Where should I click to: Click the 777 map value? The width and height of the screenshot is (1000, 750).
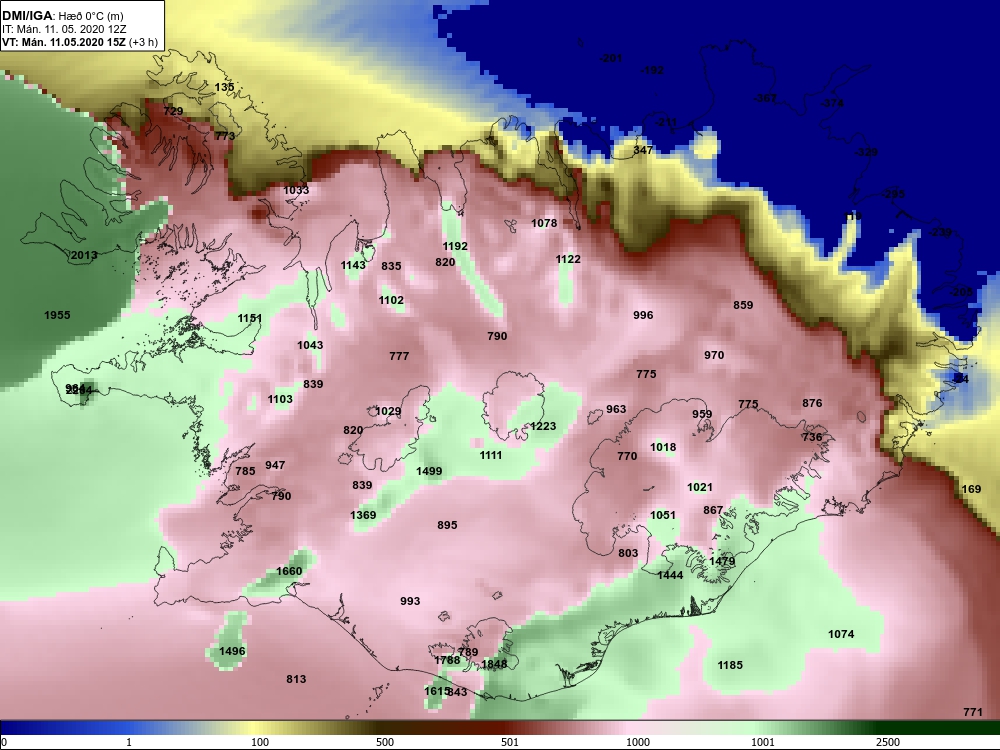[x=399, y=356]
